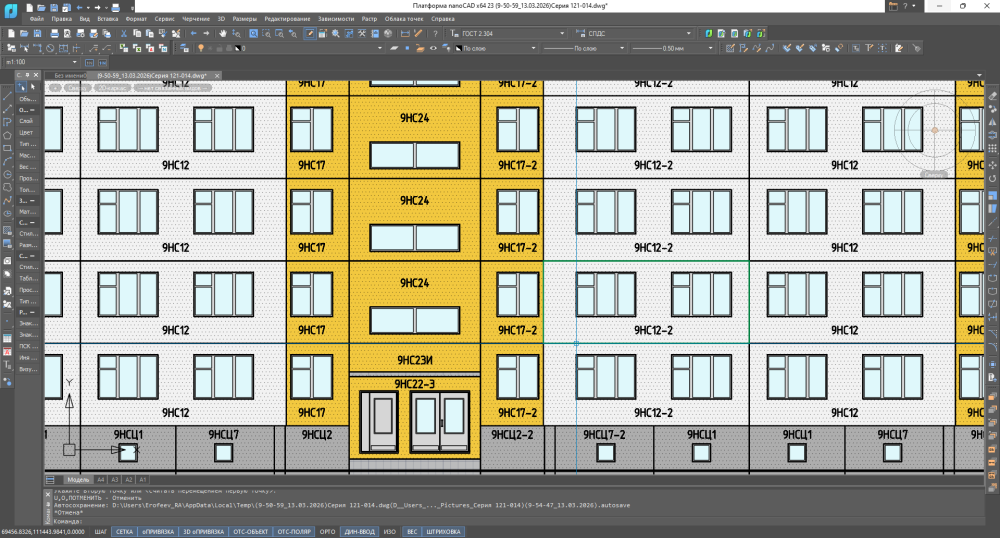
Task: Click the layer eye isolate icon
Action: tap(433, 48)
